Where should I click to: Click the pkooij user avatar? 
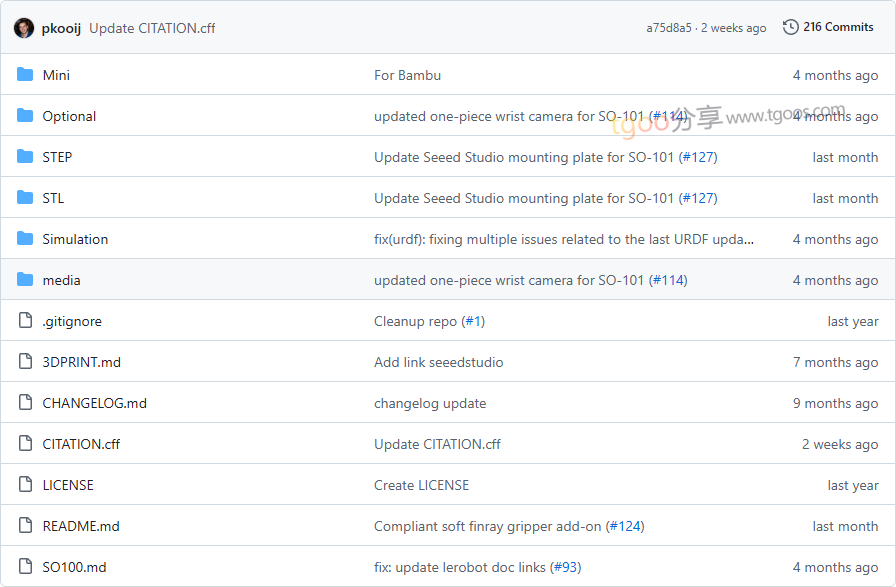point(24,28)
